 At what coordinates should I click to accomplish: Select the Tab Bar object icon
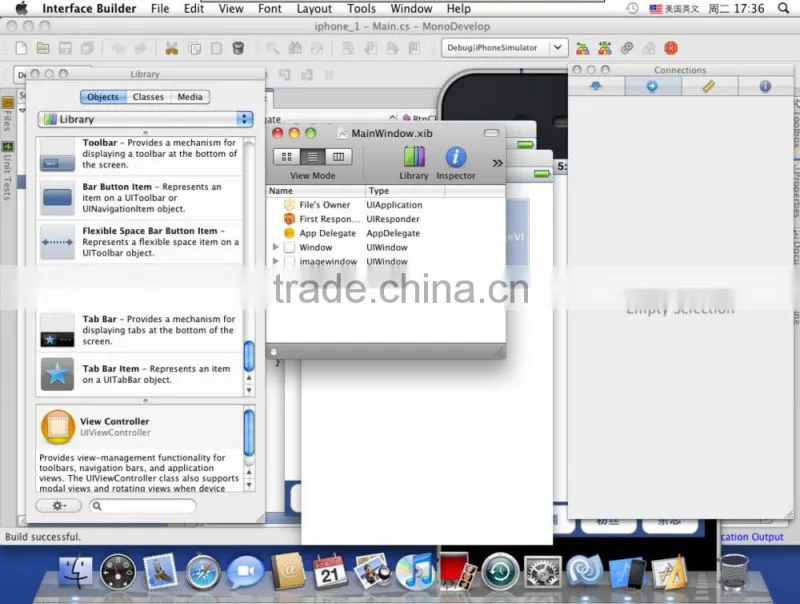tap(57, 331)
